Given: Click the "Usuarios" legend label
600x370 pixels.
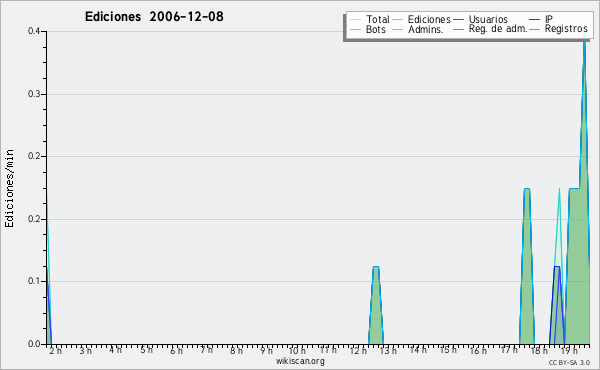Looking at the screenshot, I should pos(488,19).
